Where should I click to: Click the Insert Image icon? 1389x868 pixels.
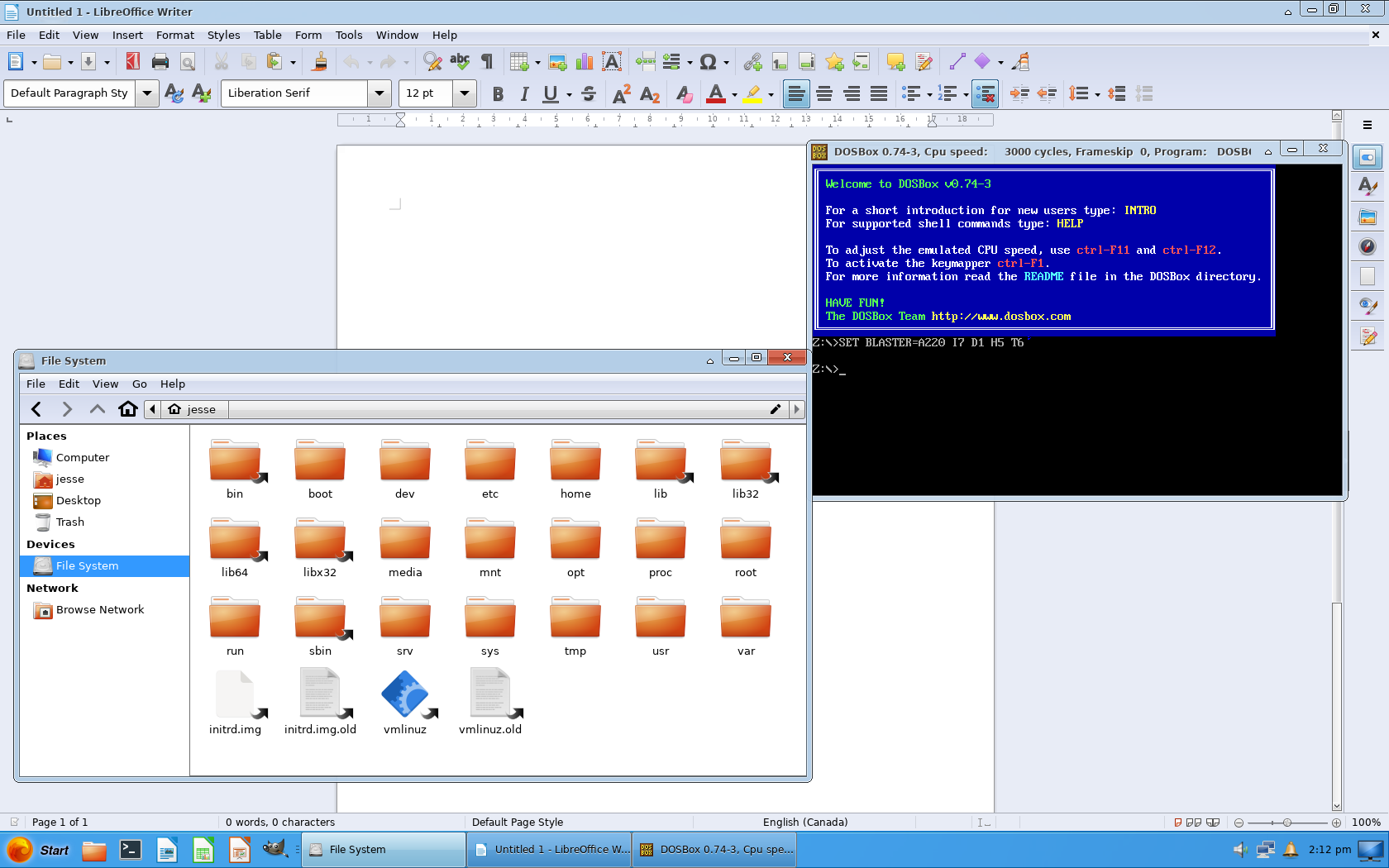(557, 62)
